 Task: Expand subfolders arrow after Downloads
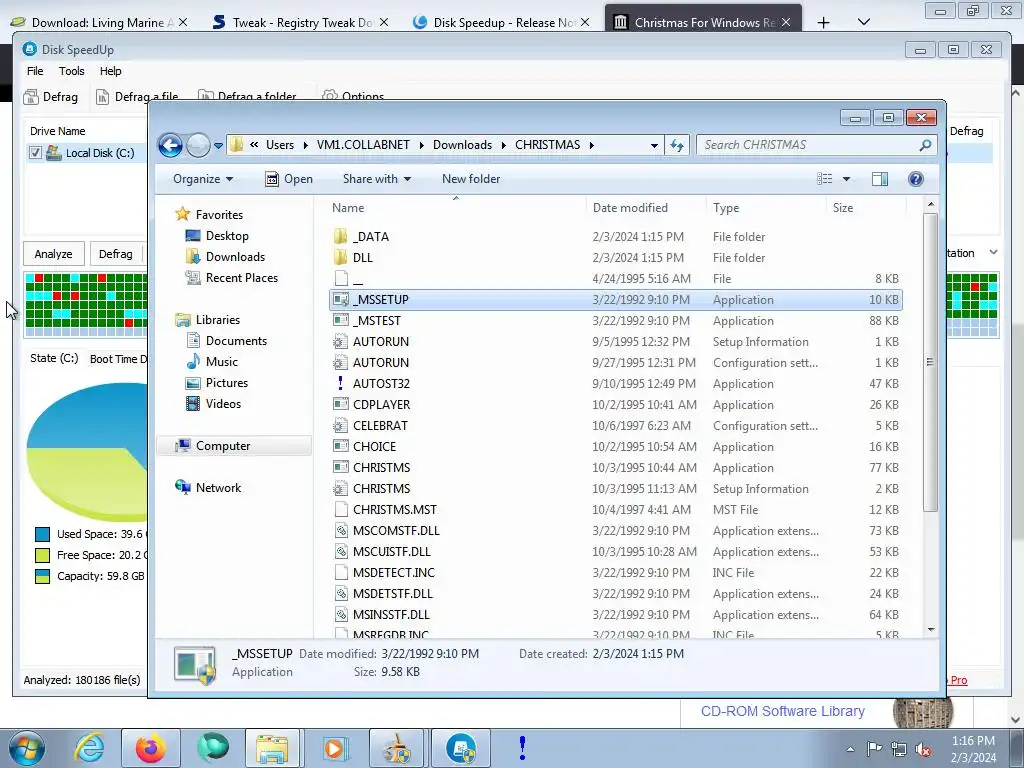(x=504, y=145)
